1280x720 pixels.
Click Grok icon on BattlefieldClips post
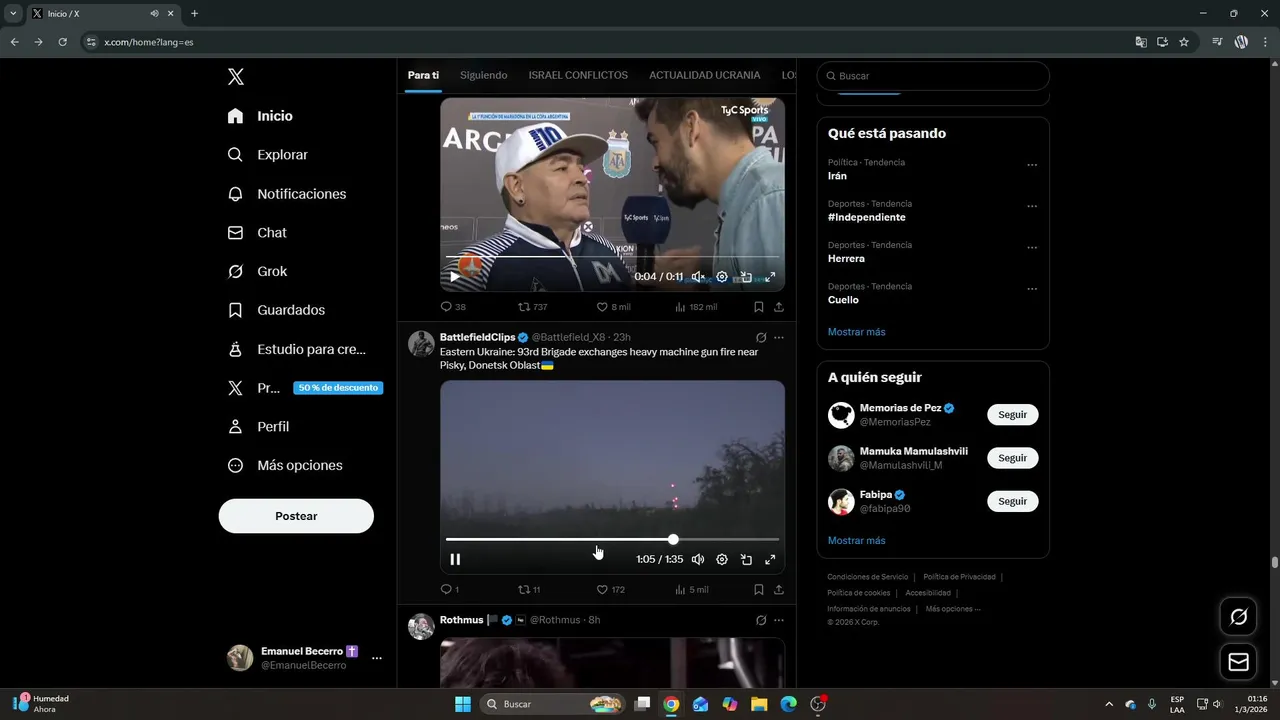761,338
